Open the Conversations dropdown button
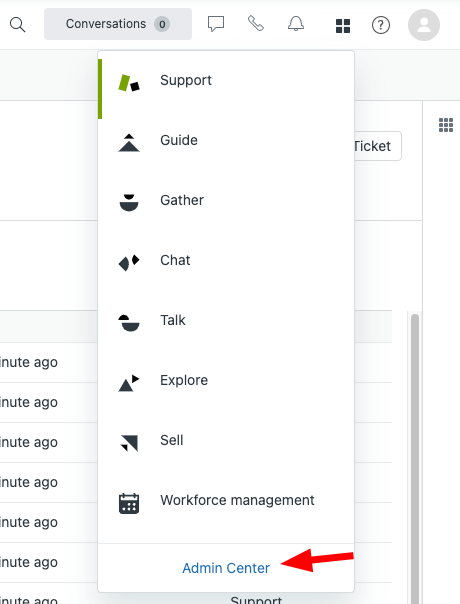 click(x=118, y=24)
